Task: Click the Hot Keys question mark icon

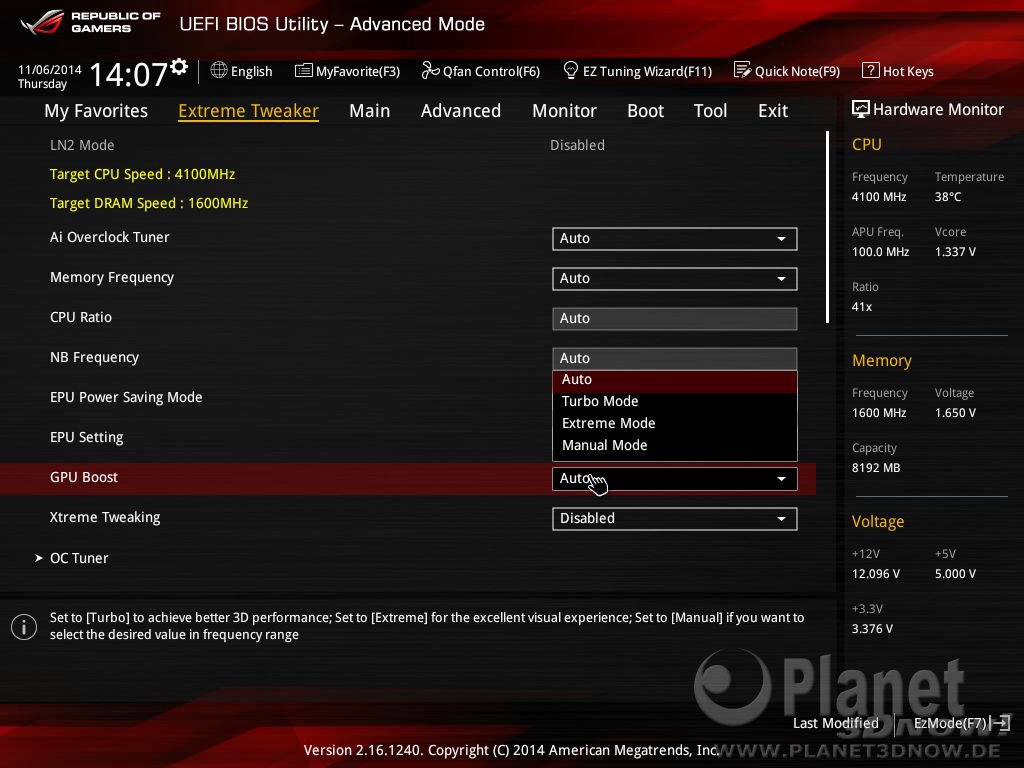Action: [x=871, y=71]
